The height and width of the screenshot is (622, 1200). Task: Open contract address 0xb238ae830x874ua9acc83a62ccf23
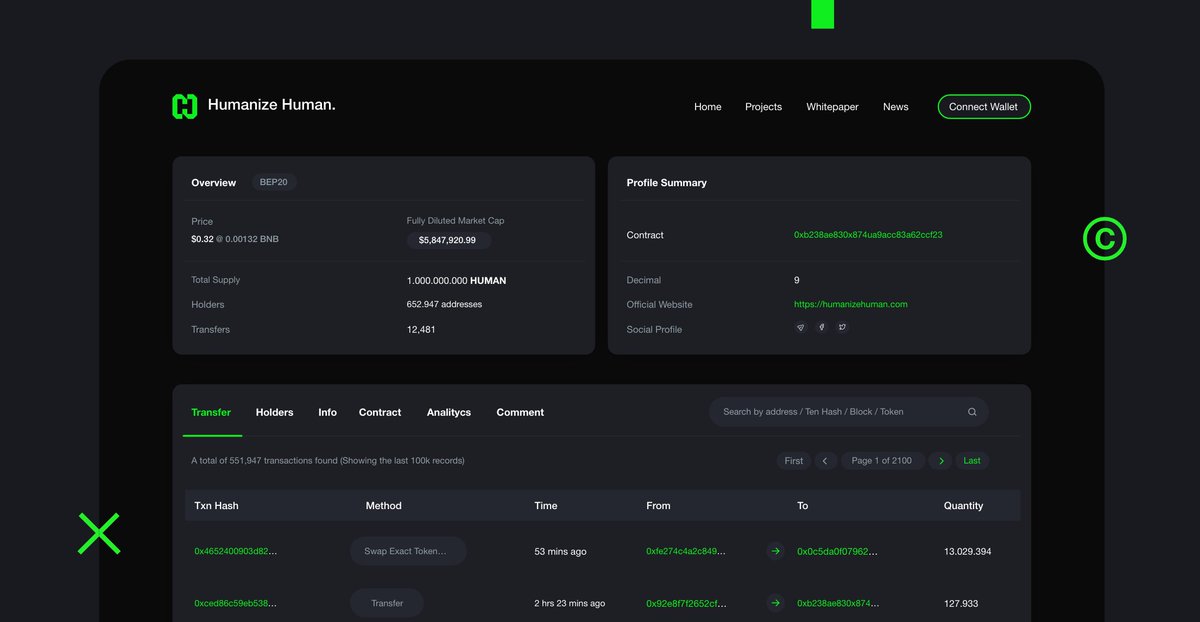click(868, 235)
